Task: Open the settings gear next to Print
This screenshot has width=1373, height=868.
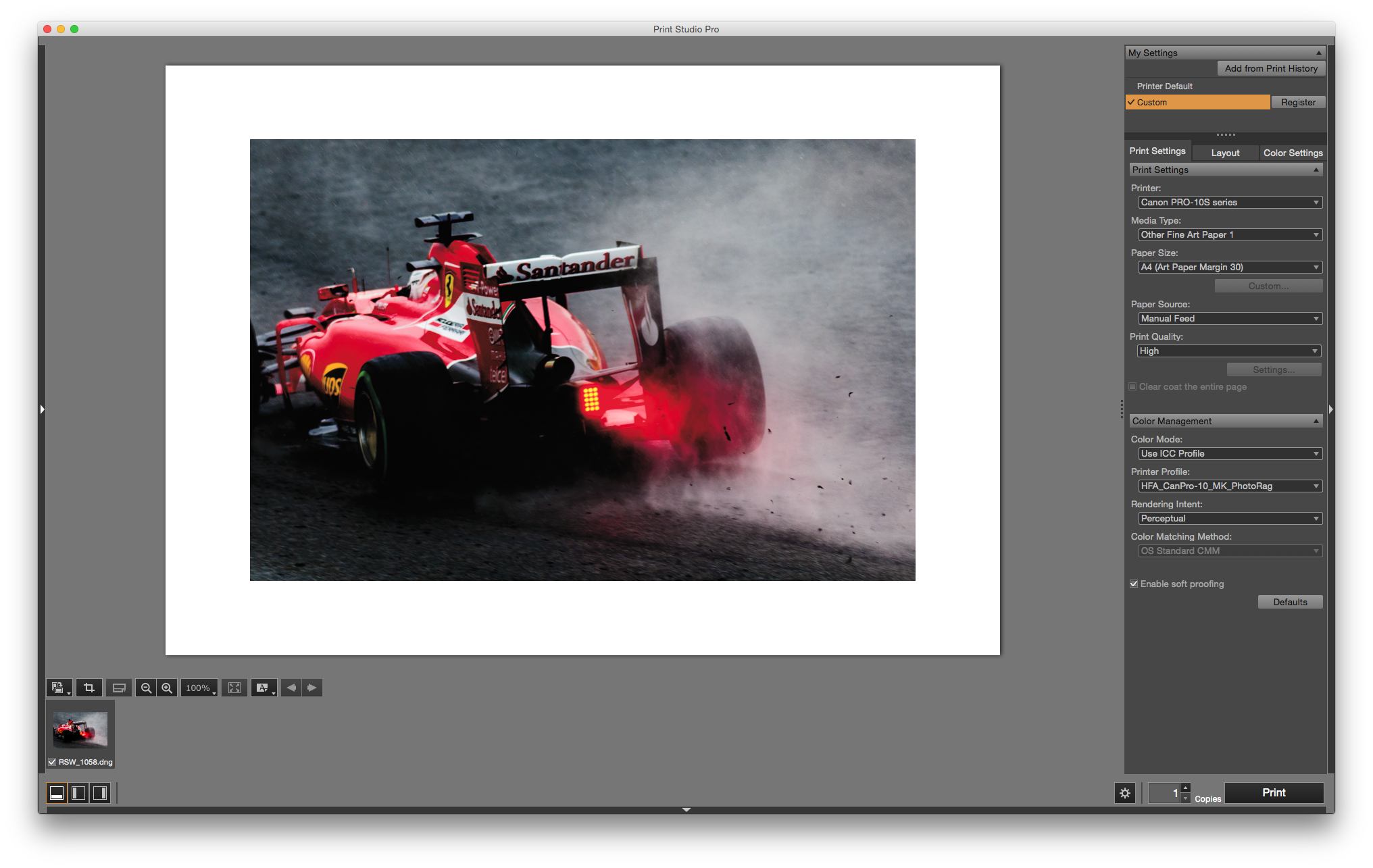Action: pos(1124,793)
